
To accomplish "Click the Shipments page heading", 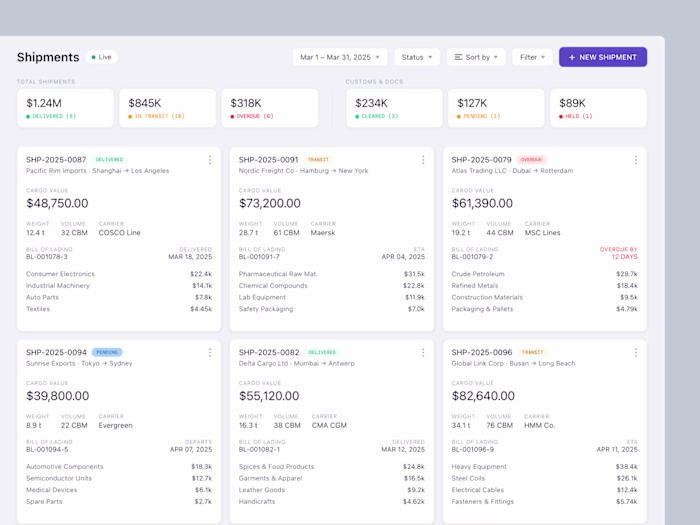I will click(x=48, y=57).
